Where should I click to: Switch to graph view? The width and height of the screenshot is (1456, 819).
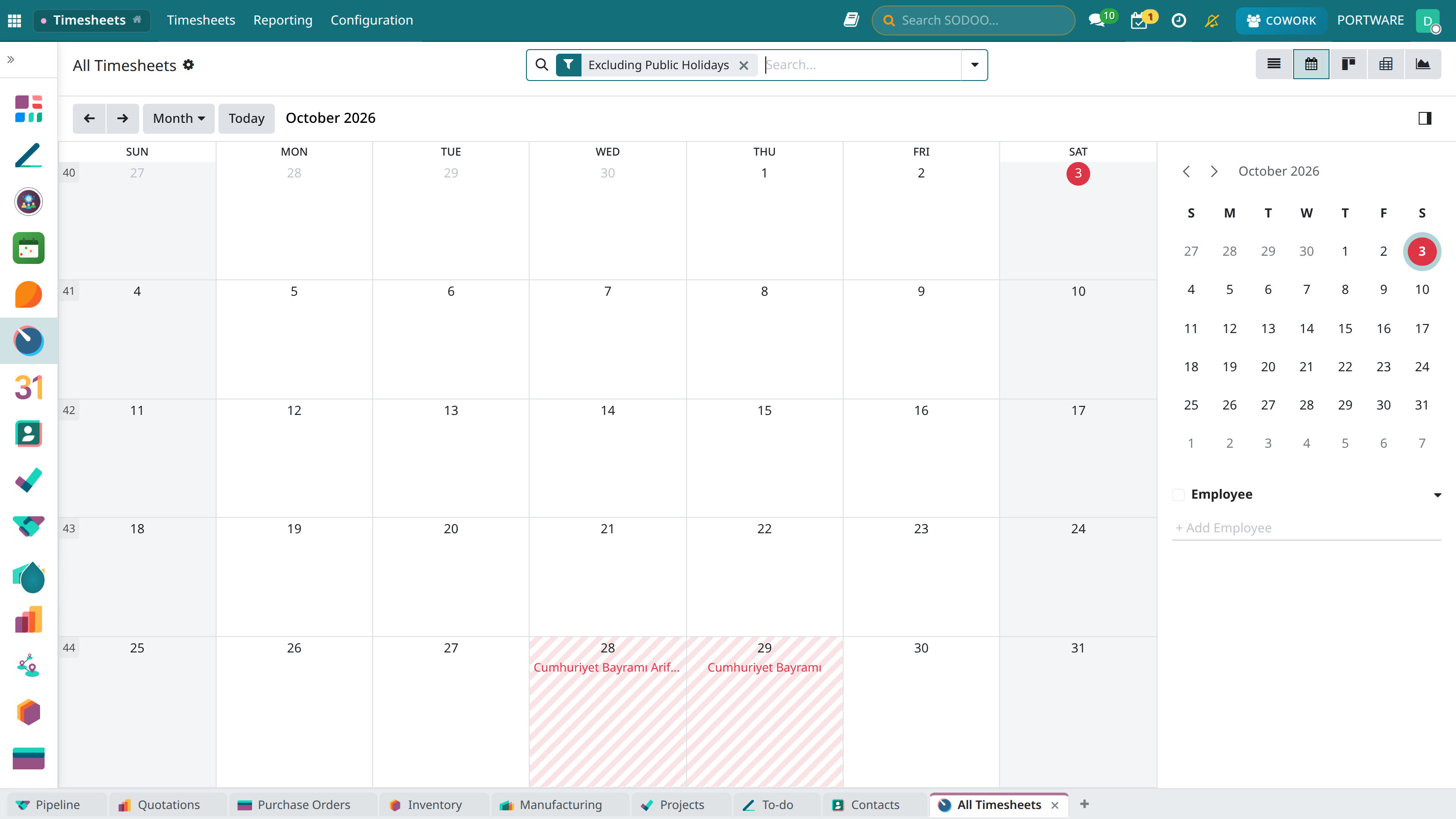(1423, 65)
